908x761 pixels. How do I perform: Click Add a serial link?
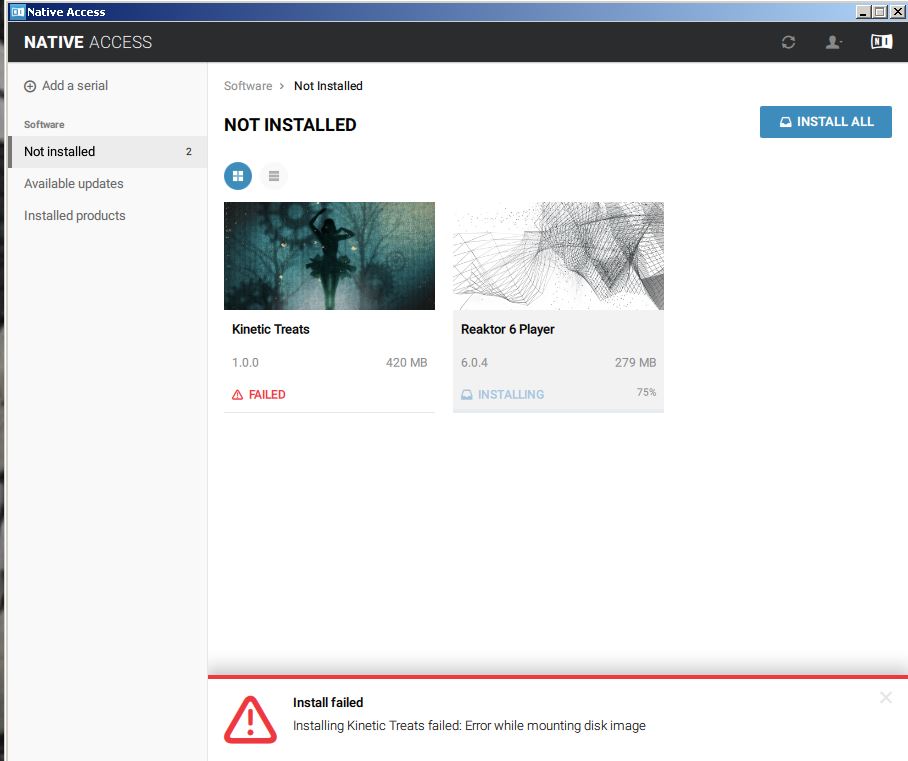75,86
